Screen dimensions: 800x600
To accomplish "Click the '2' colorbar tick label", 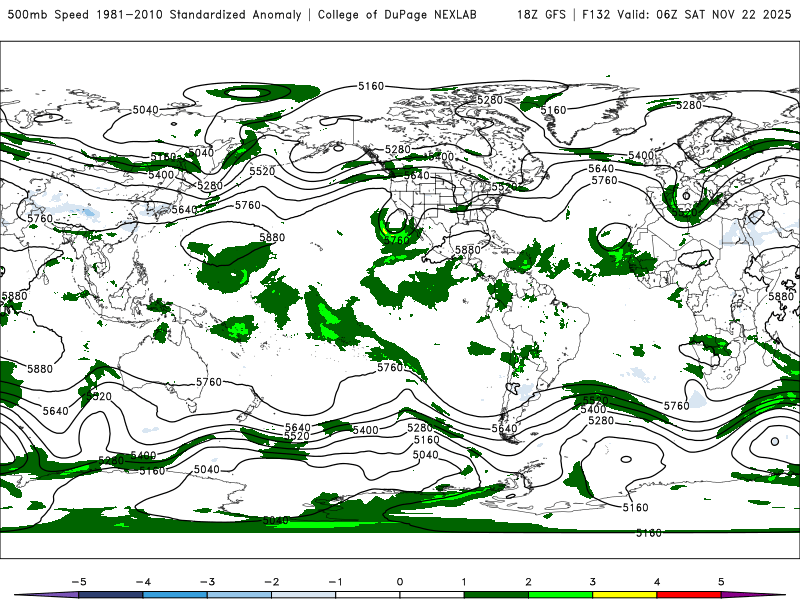I will tap(528, 582).
